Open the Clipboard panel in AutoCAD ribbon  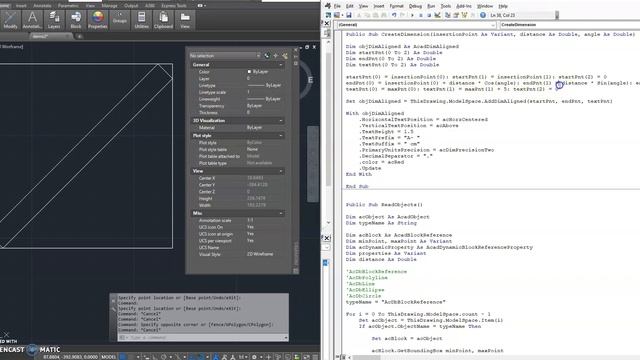pyautogui.click(x=163, y=20)
